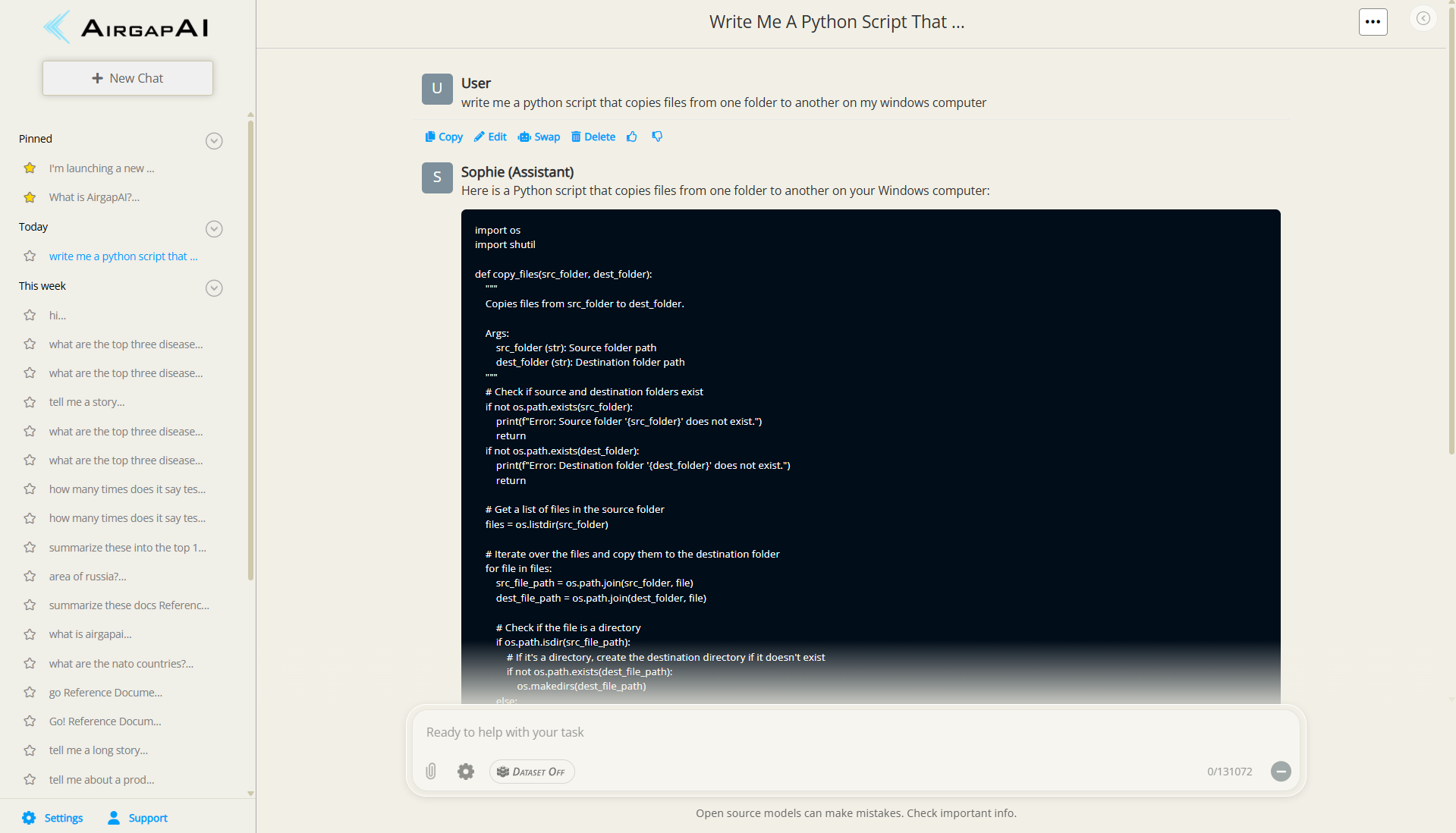Open chat settings gear icon near input
1456x833 pixels.
coord(466,772)
